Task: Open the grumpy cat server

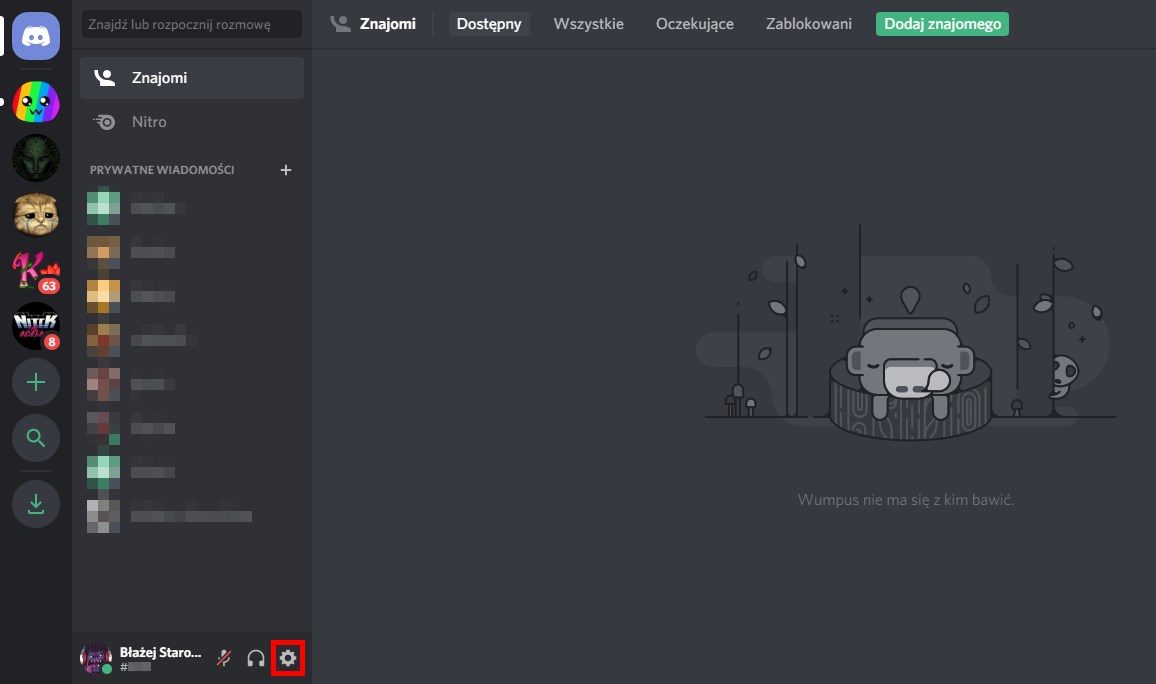Action: (35, 214)
